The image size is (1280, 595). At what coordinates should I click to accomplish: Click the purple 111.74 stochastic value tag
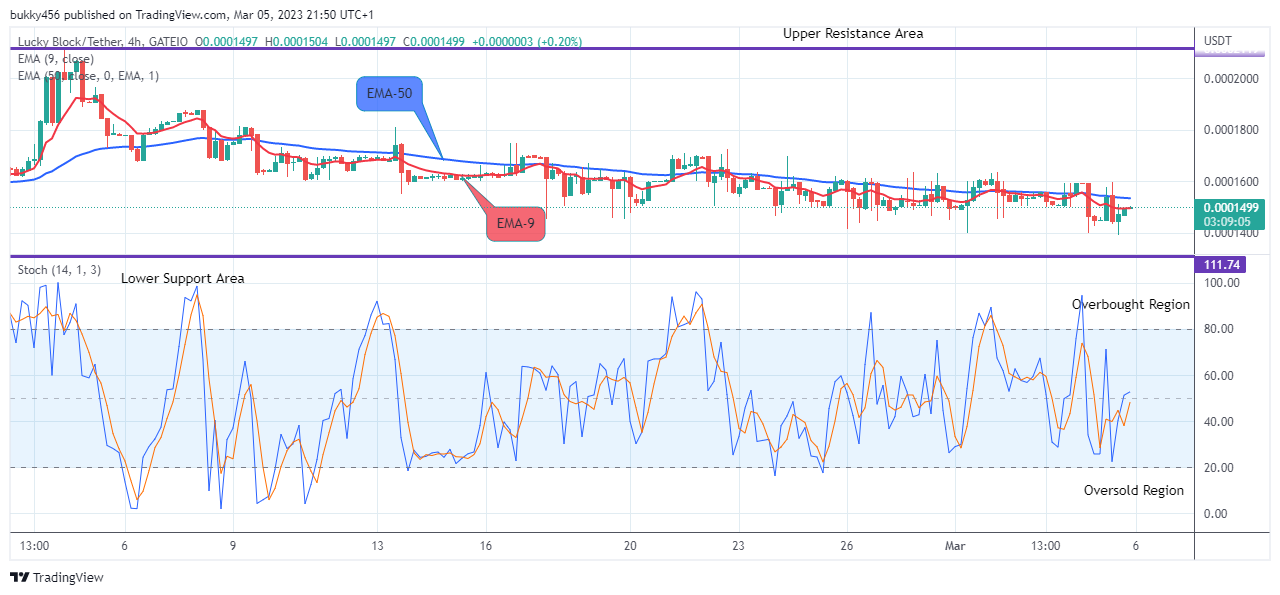coord(1220,265)
